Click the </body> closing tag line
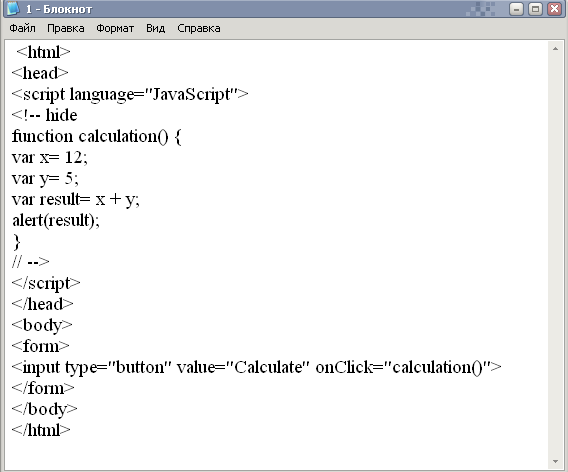The height and width of the screenshot is (472, 568). point(45,409)
